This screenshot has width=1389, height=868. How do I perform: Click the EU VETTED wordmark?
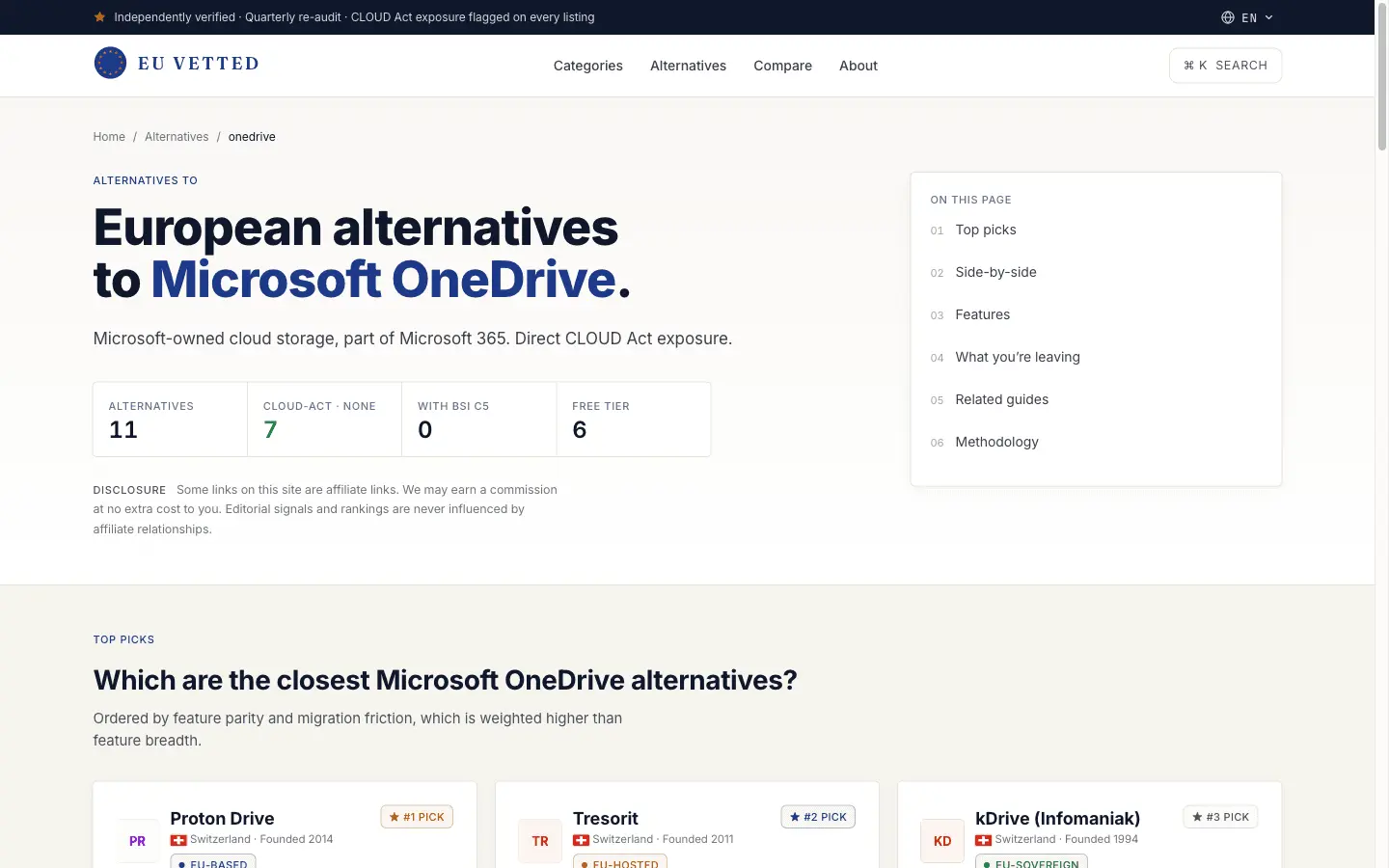[199, 64]
